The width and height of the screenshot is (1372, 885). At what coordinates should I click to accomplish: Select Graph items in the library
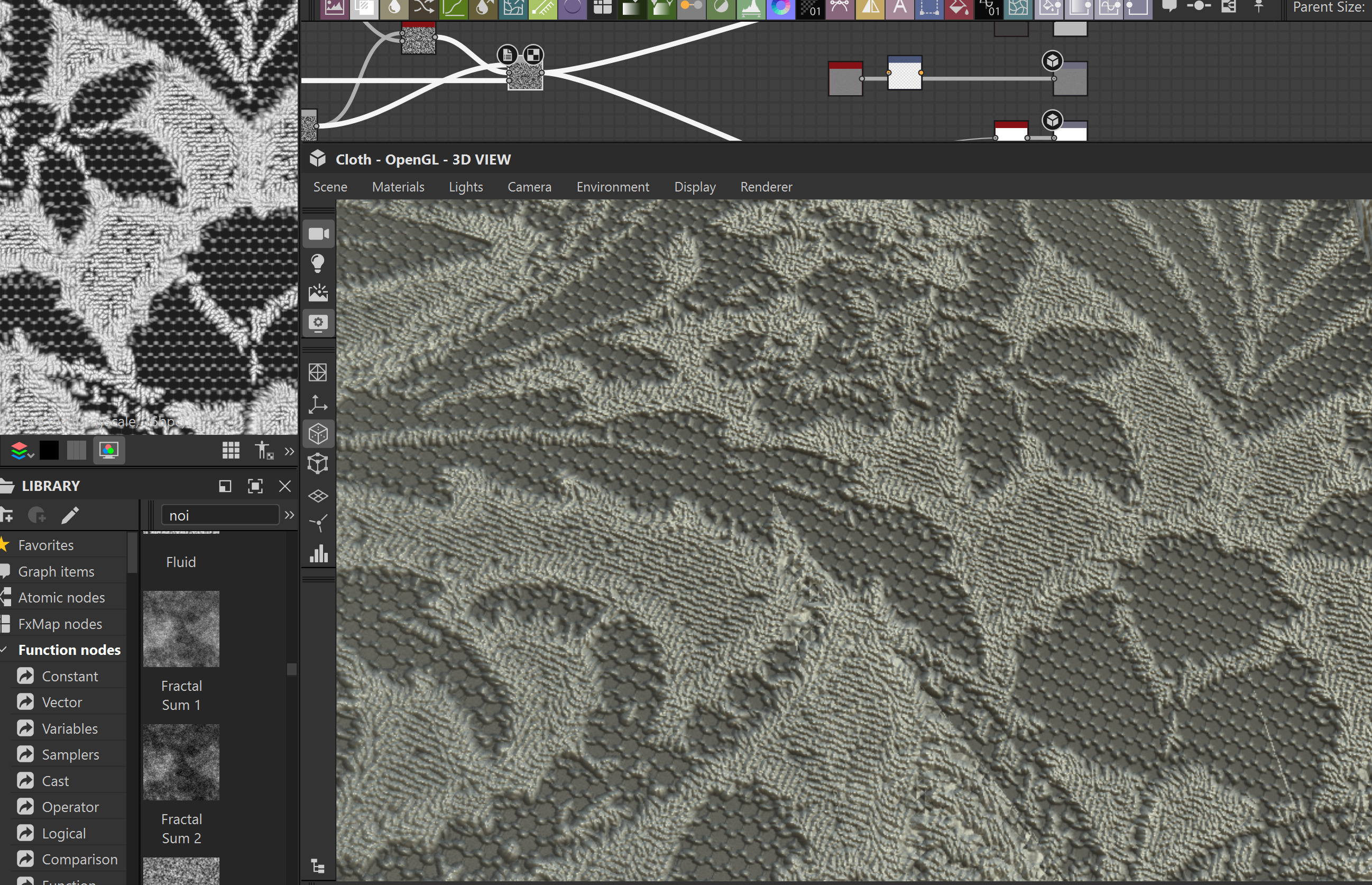[x=62, y=571]
